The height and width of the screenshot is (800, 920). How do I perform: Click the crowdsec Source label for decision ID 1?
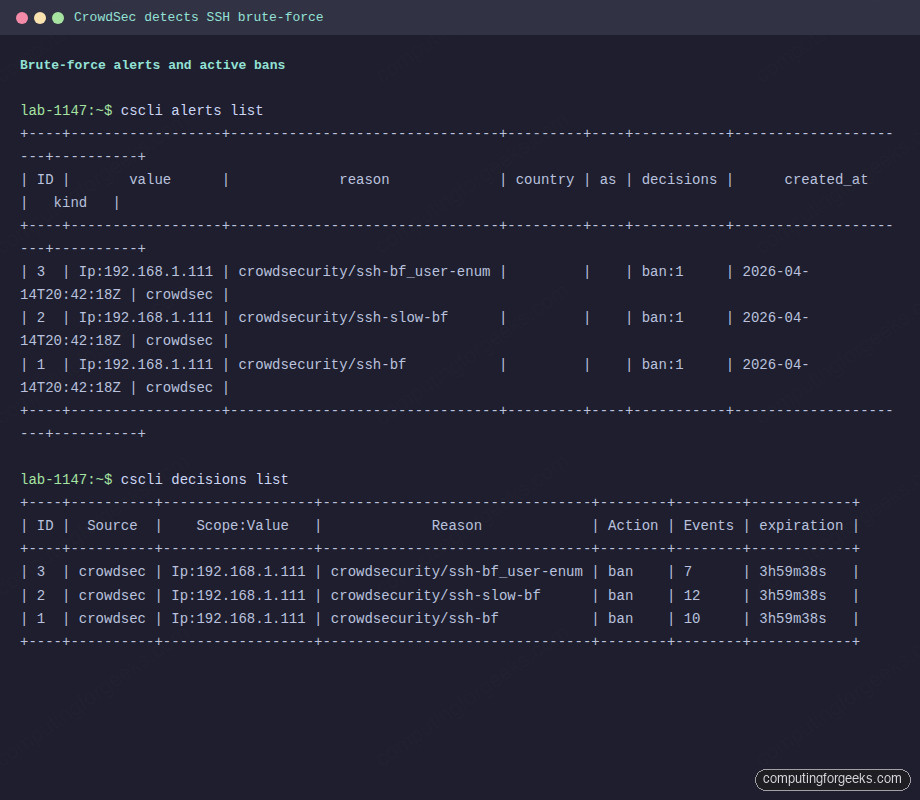(112, 618)
